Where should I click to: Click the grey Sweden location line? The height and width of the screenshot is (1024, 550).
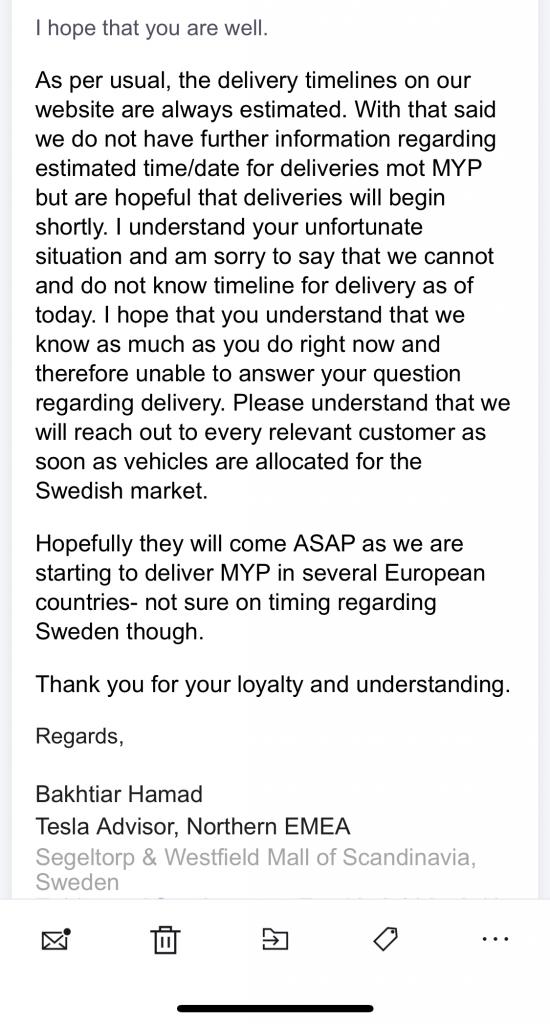[x=77, y=882]
